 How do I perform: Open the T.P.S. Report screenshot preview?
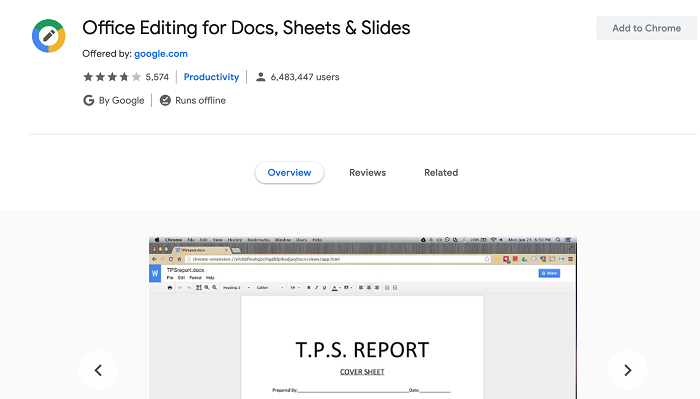click(x=362, y=318)
